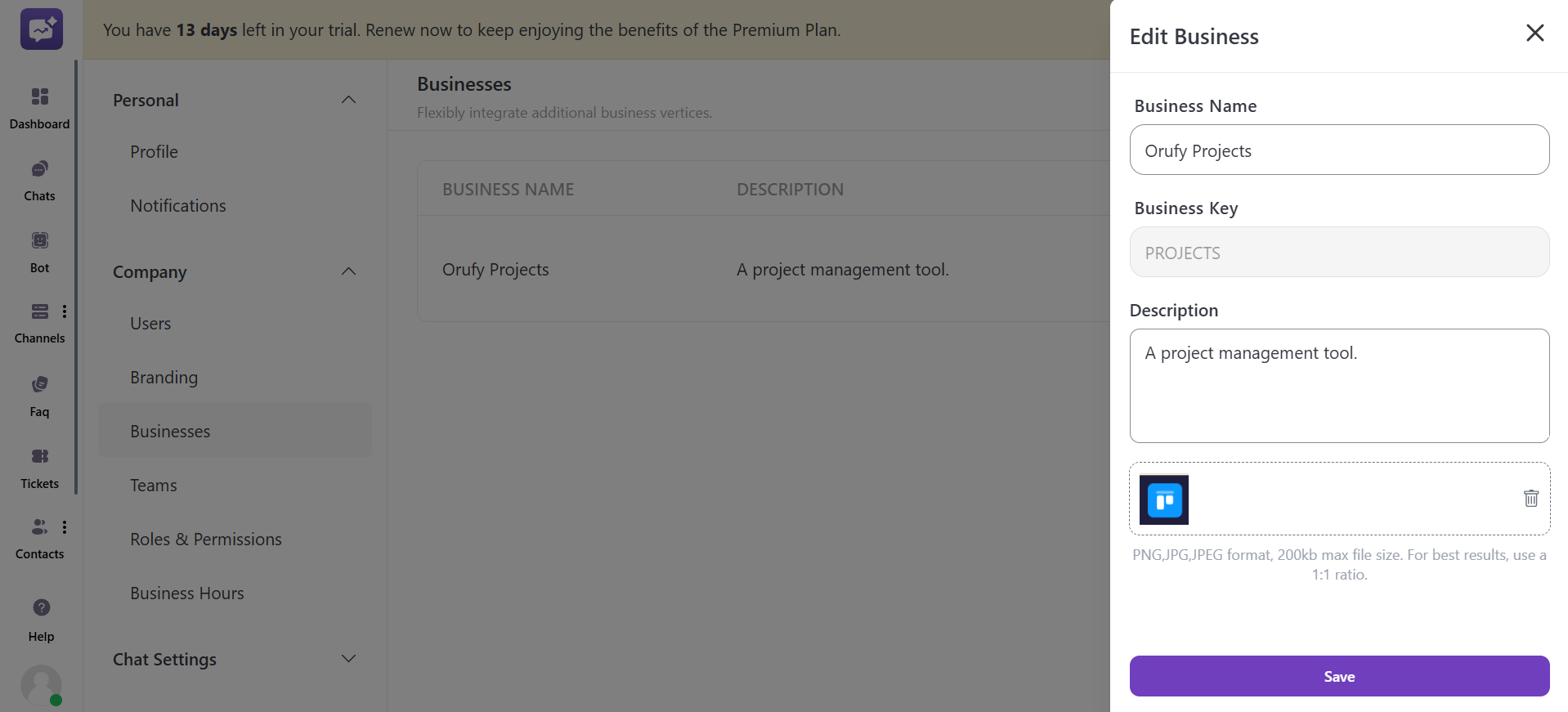Open the Dashboard icon in sidebar

pyautogui.click(x=39, y=97)
